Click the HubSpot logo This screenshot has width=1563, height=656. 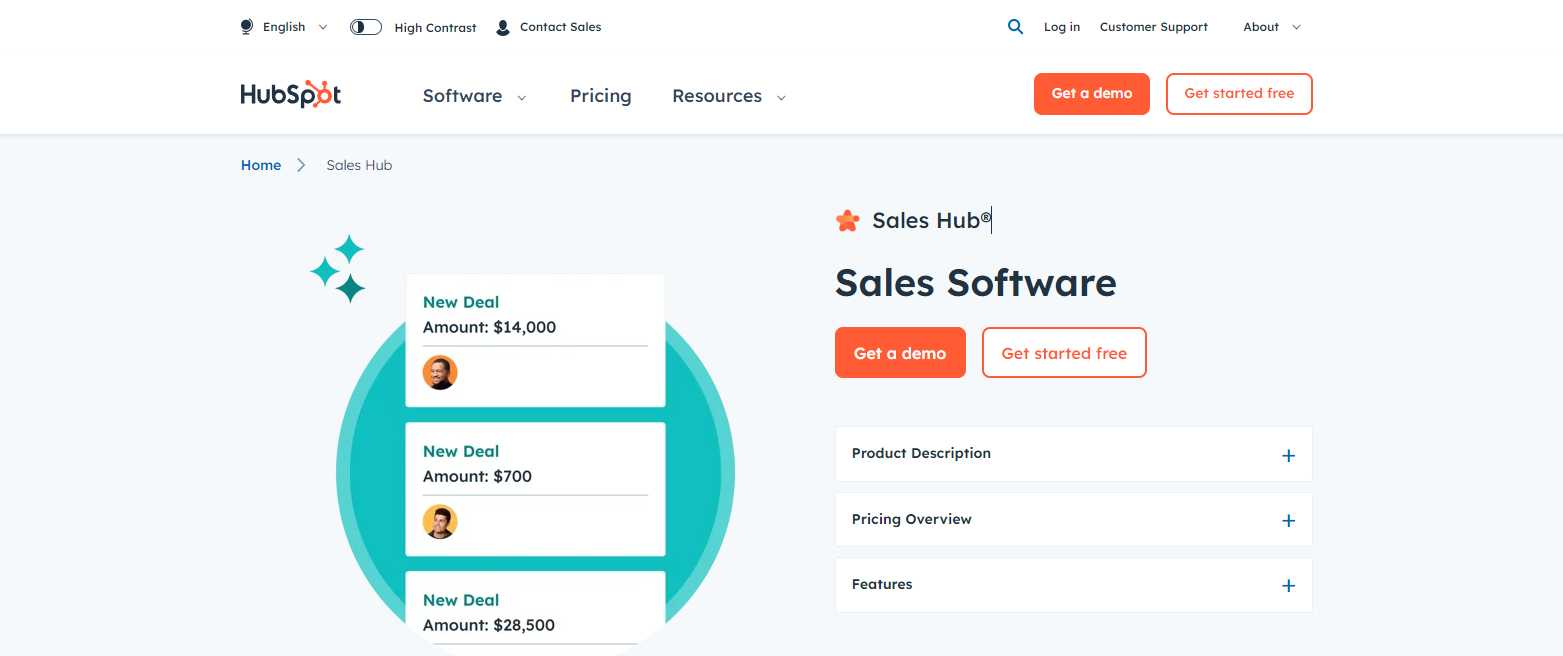[x=291, y=94]
